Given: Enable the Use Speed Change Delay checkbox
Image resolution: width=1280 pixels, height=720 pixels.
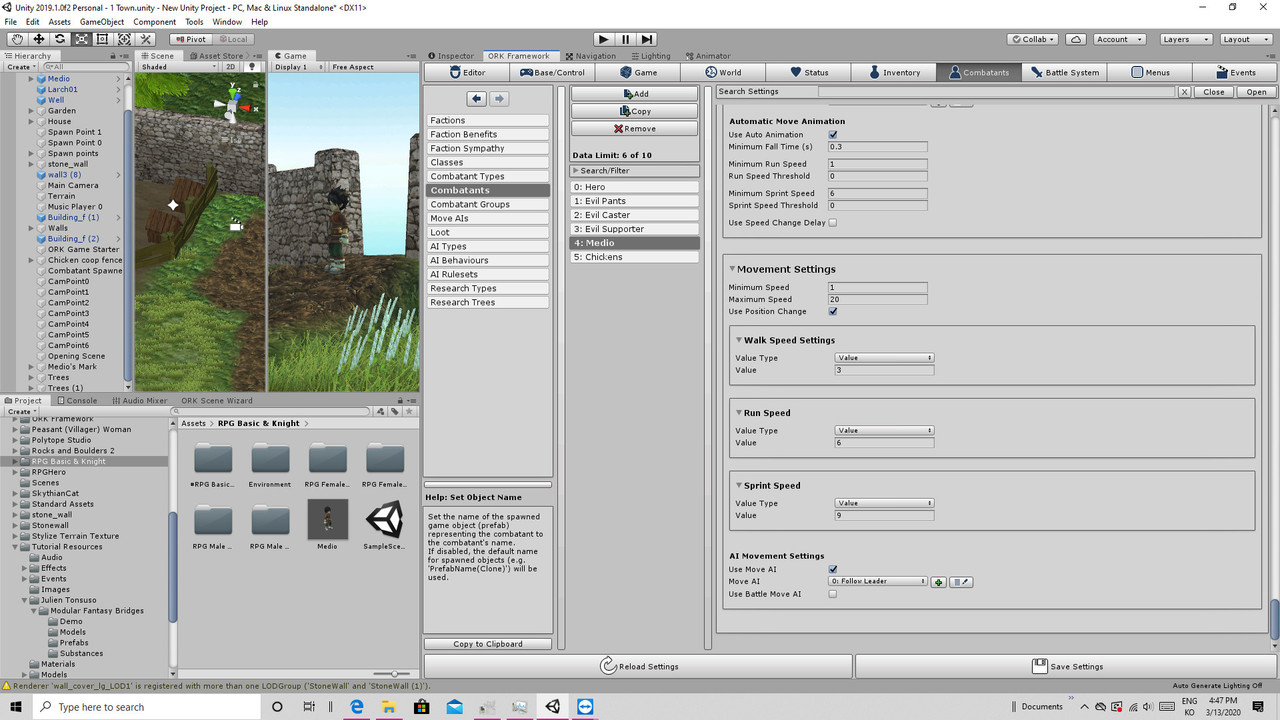Looking at the screenshot, I should click(833, 223).
